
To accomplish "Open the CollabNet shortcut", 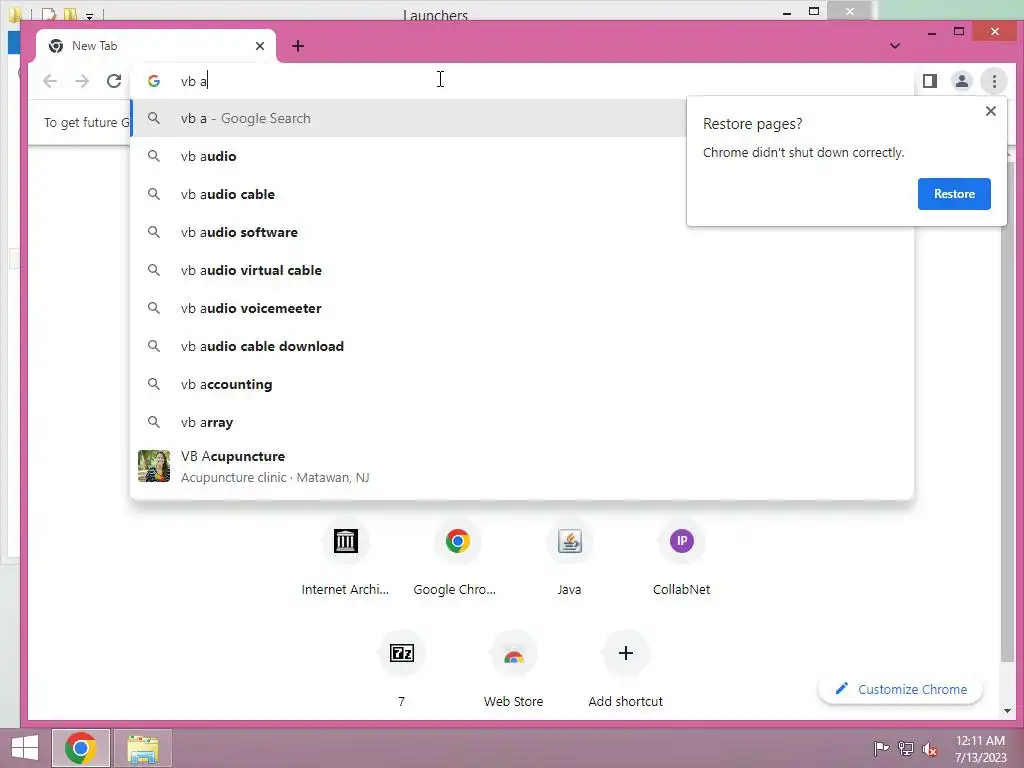I will tap(682, 559).
